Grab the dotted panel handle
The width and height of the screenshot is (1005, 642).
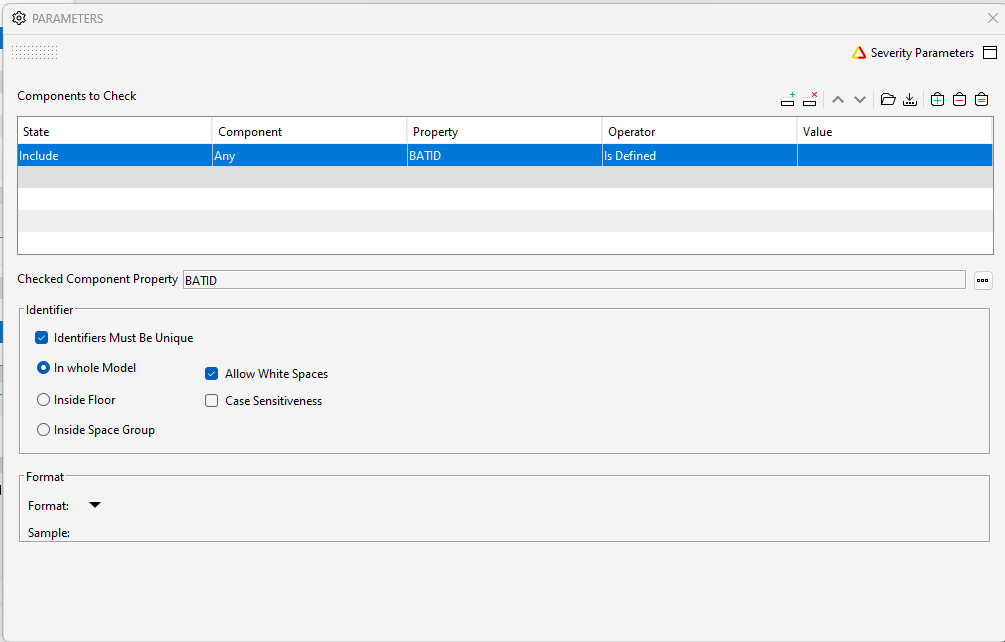(x=35, y=53)
